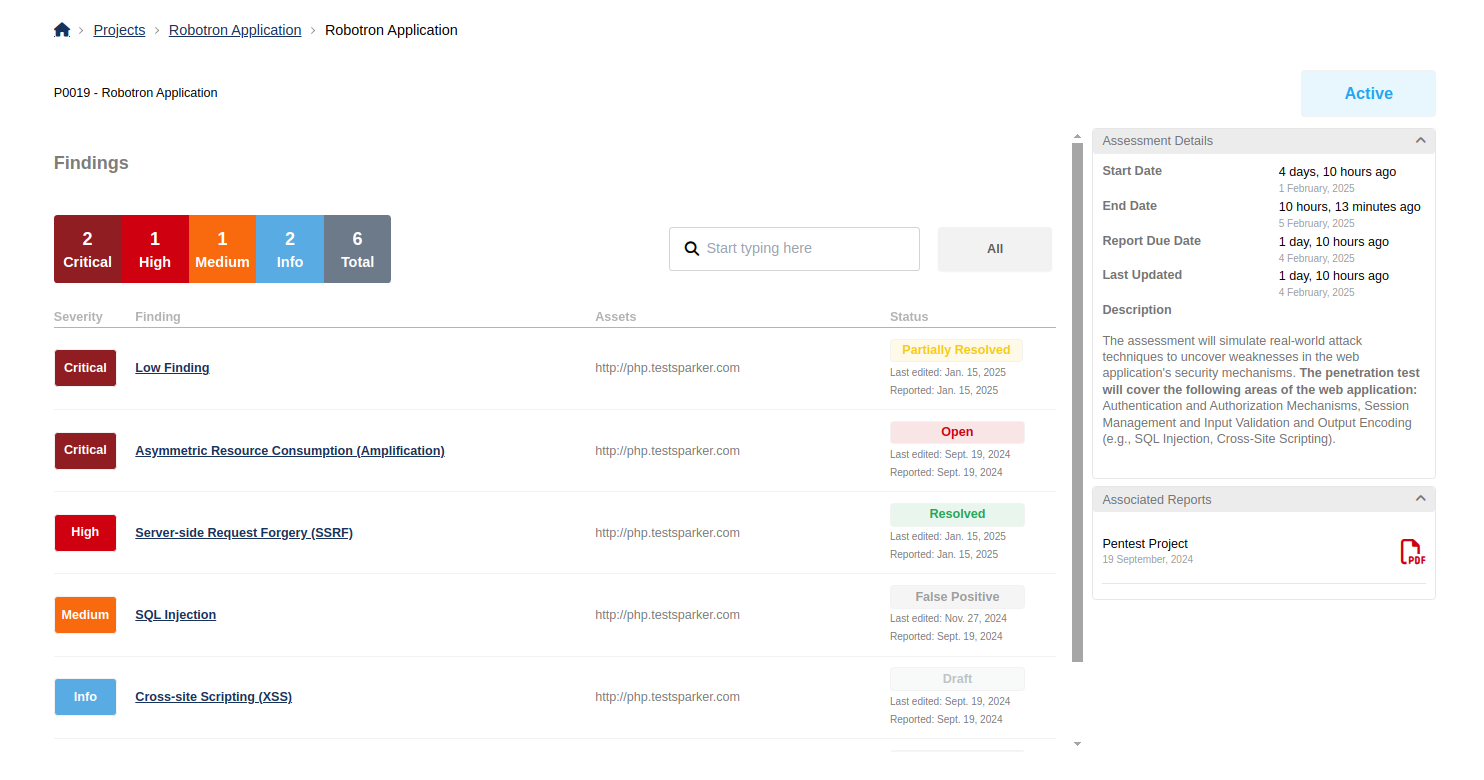
Task: Collapse the Associated Reports panel
Action: click(1420, 499)
